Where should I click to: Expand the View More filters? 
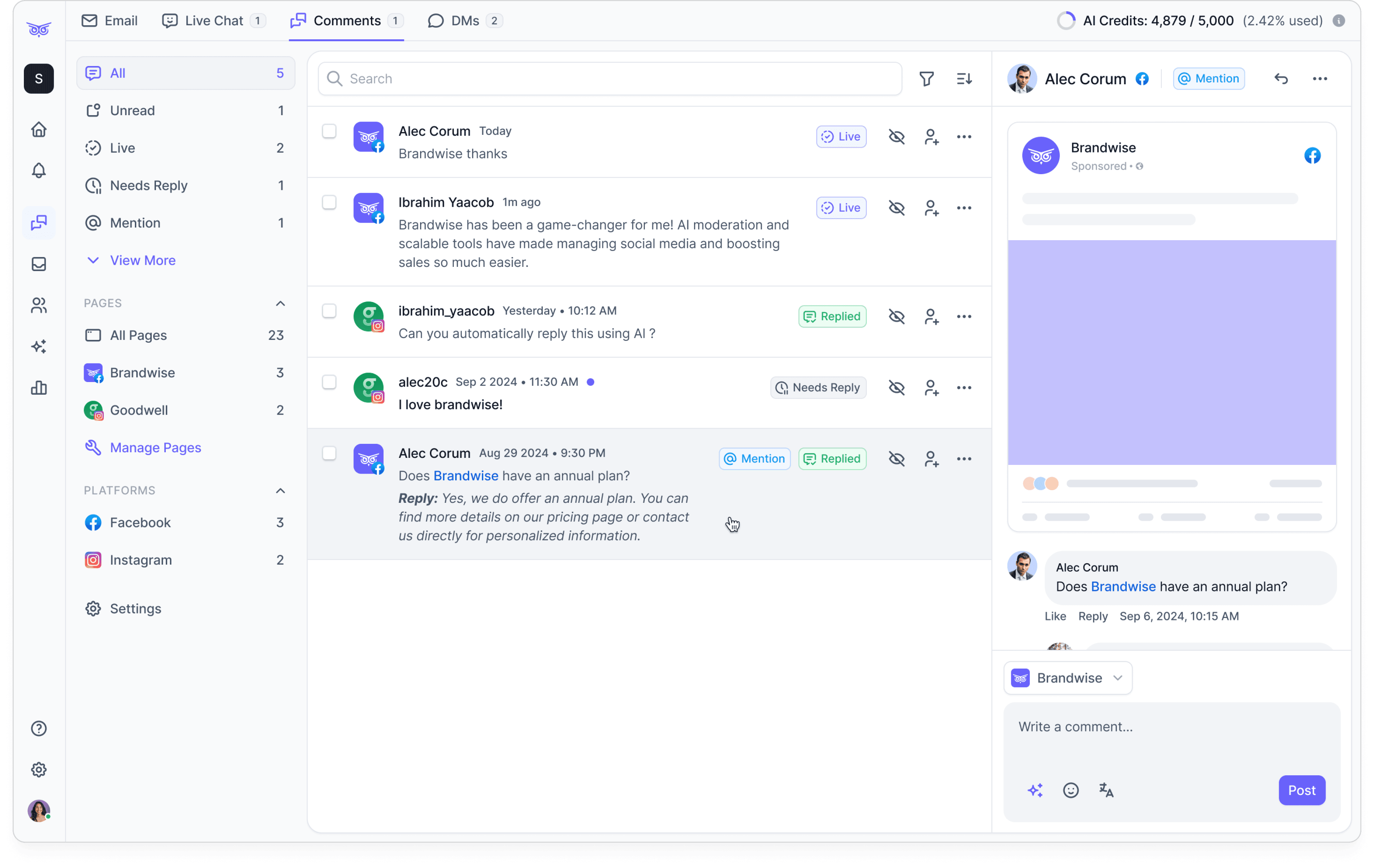coord(142,260)
